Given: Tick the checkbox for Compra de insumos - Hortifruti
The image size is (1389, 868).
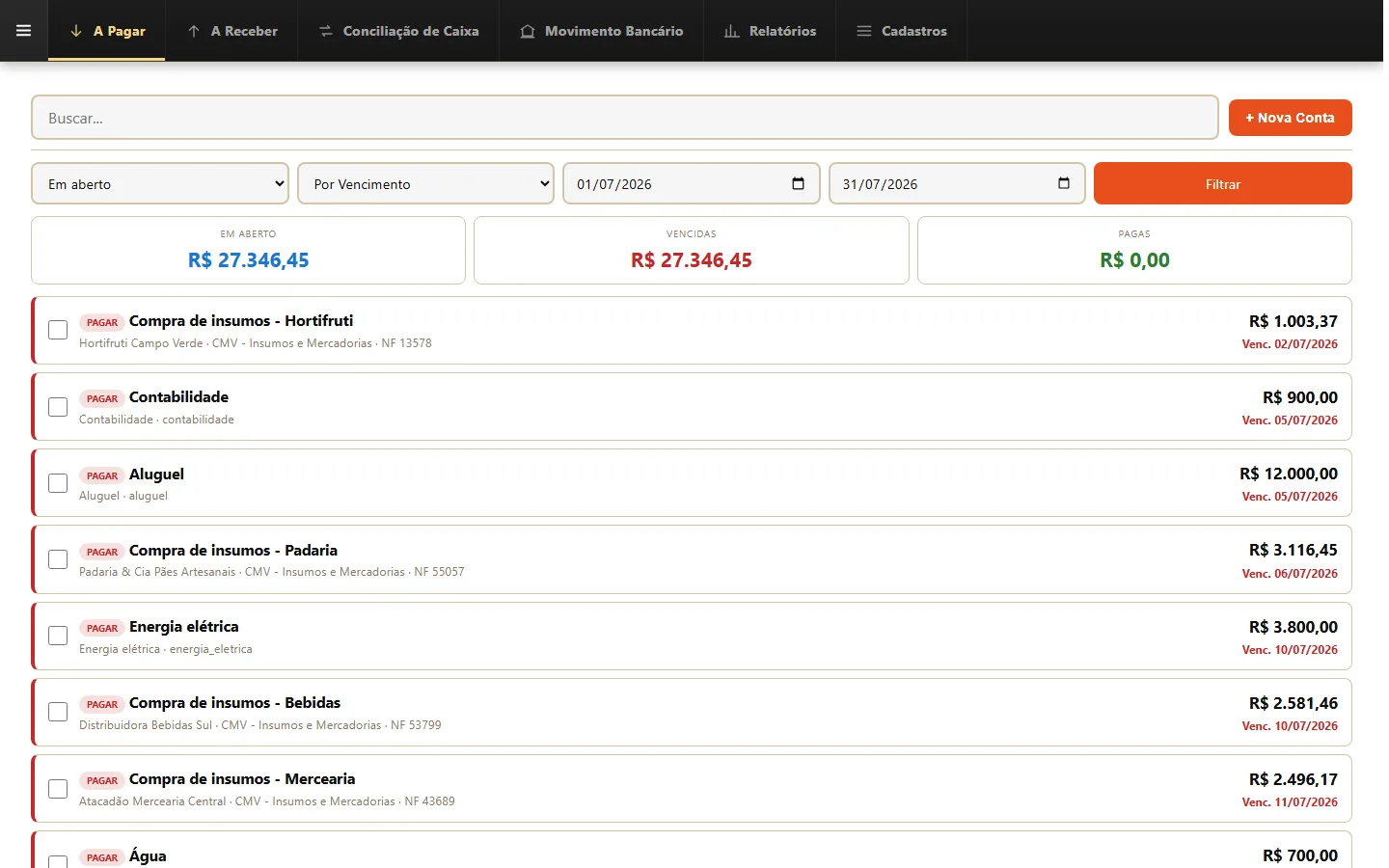Looking at the screenshot, I should pos(58,330).
